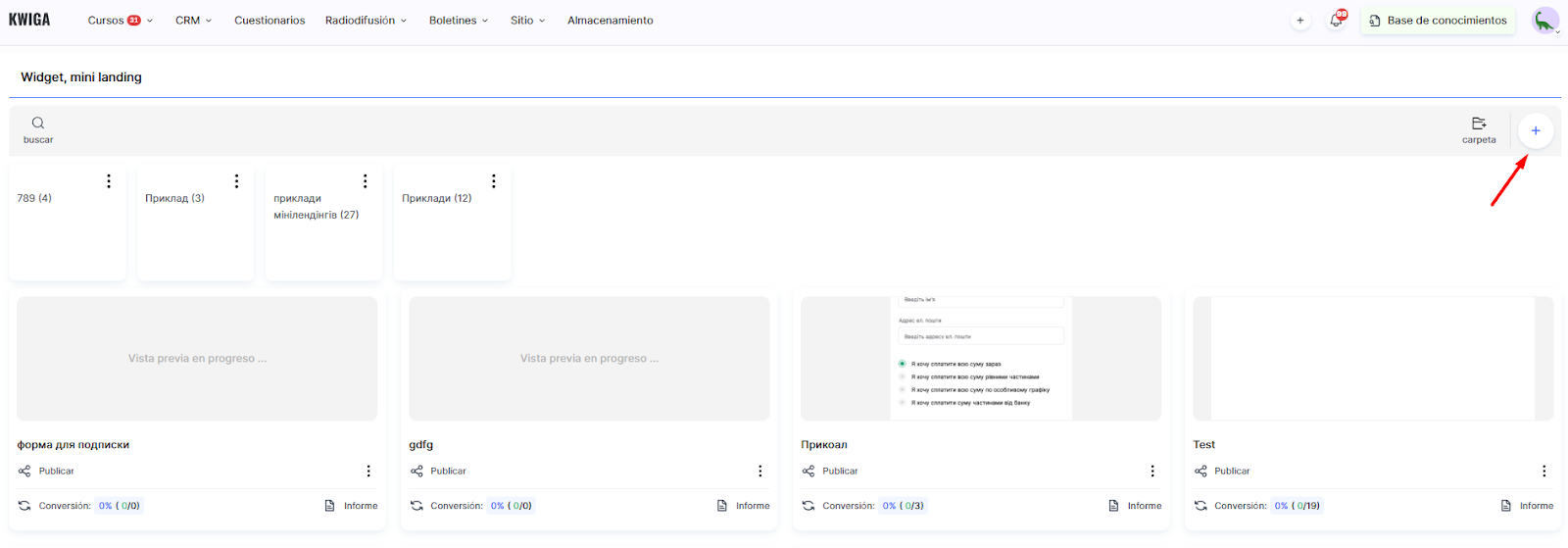Viewport: 1568px width, 548px height.
Task: Click the search magnifier icon labeled buscar
Action: click(38, 124)
